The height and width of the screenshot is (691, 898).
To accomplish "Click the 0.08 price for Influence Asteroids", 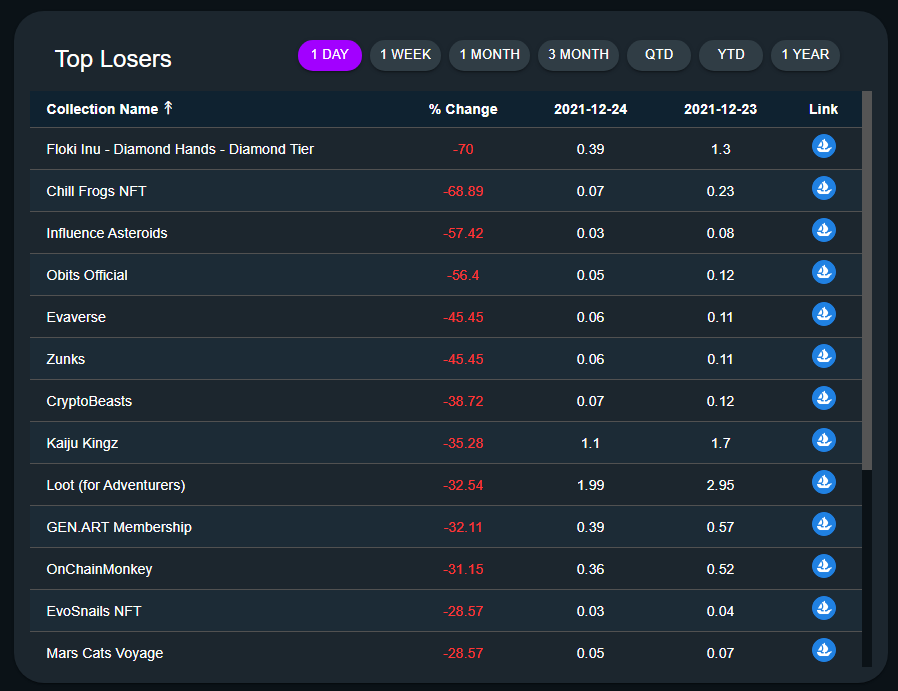I will click(x=720, y=233).
